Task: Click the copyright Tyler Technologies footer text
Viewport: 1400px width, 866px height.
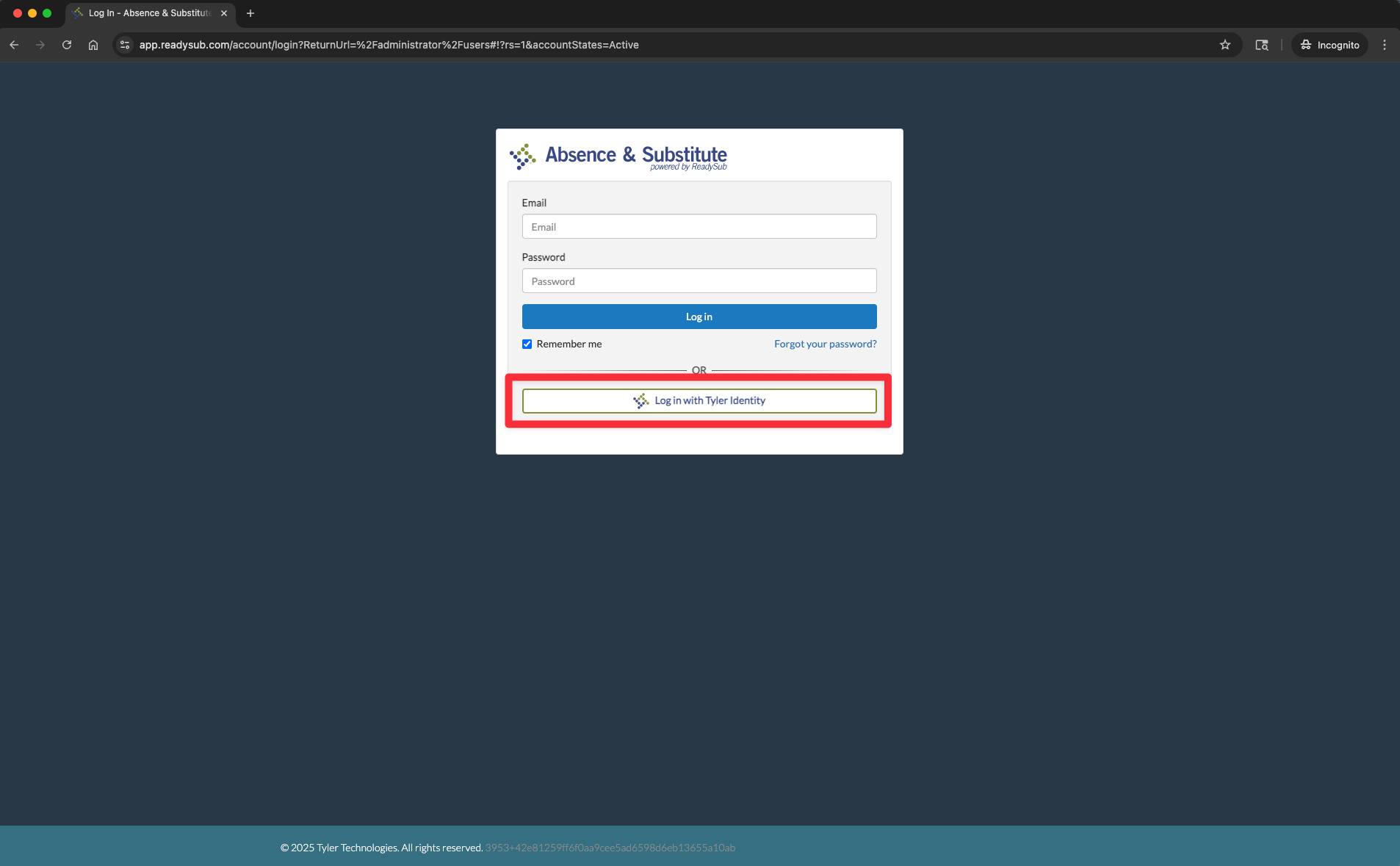Action: click(381, 848)
